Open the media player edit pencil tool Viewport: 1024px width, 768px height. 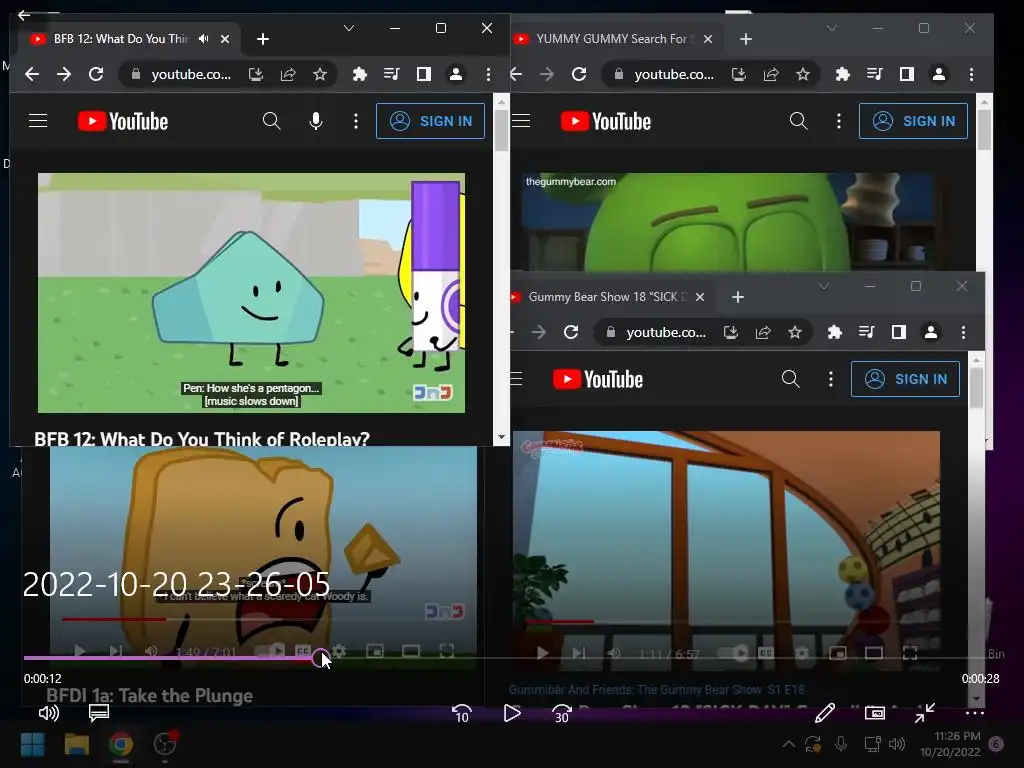825,713
